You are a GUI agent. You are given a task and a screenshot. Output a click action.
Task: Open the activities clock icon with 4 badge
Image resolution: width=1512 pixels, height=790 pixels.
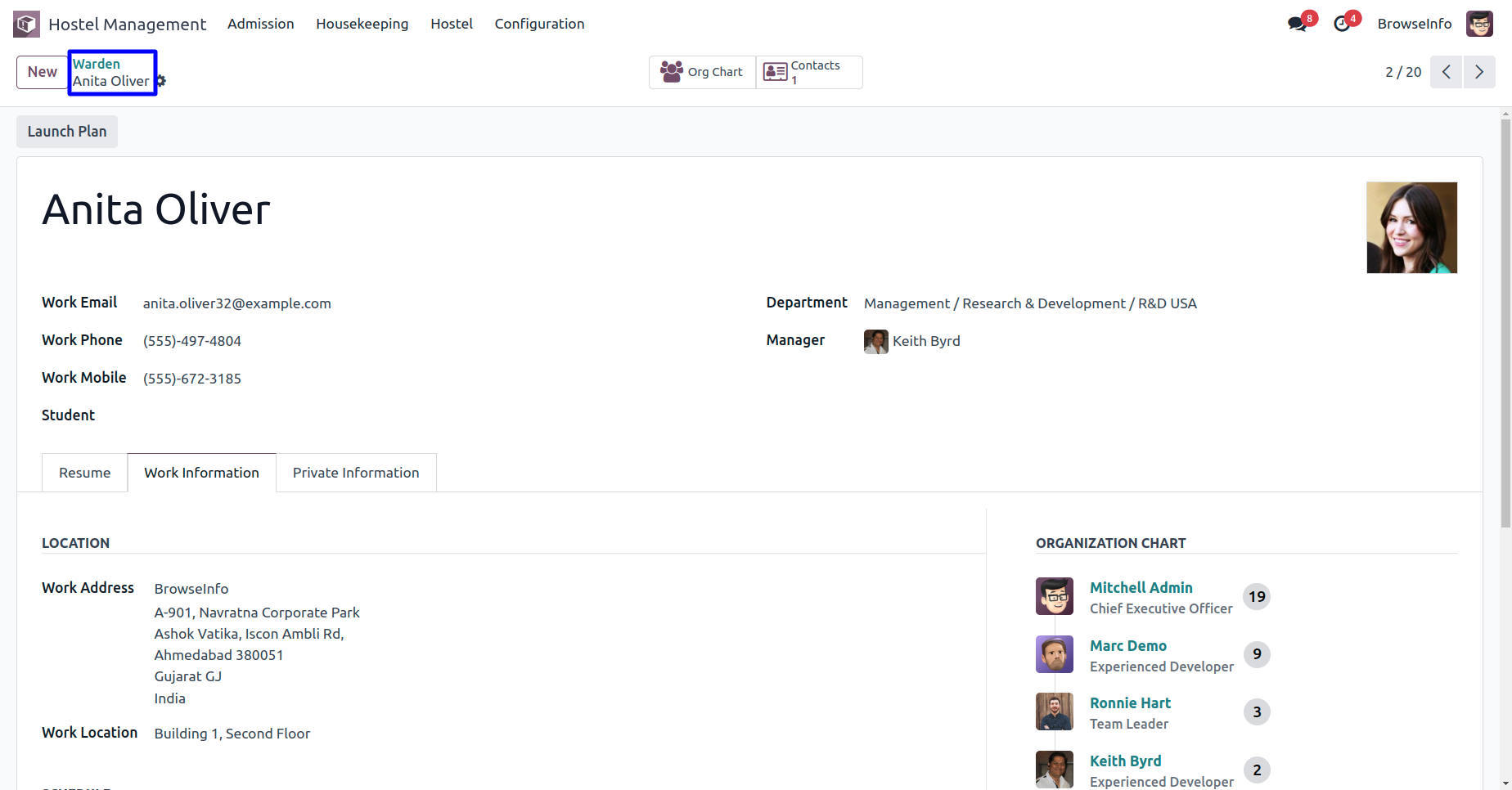pos(1343,24)
